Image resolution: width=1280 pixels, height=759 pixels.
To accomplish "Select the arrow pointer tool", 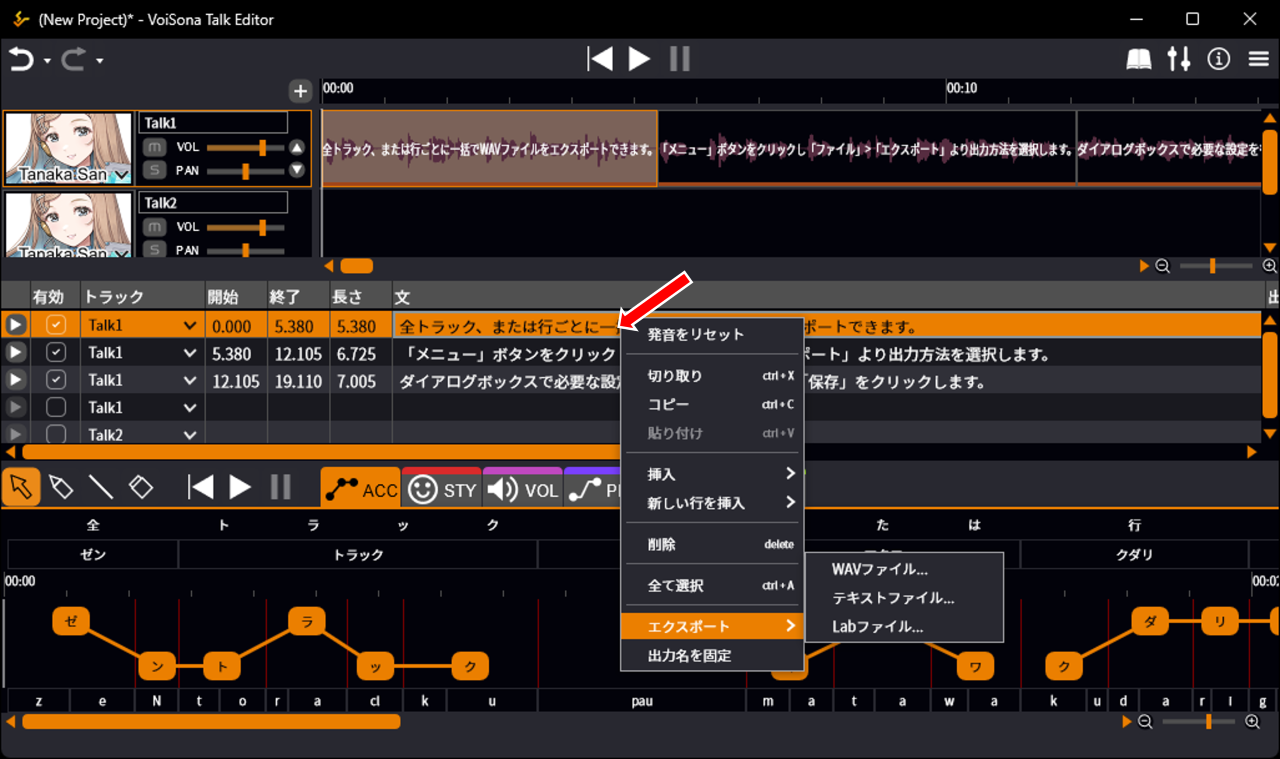I will point(22,487).
